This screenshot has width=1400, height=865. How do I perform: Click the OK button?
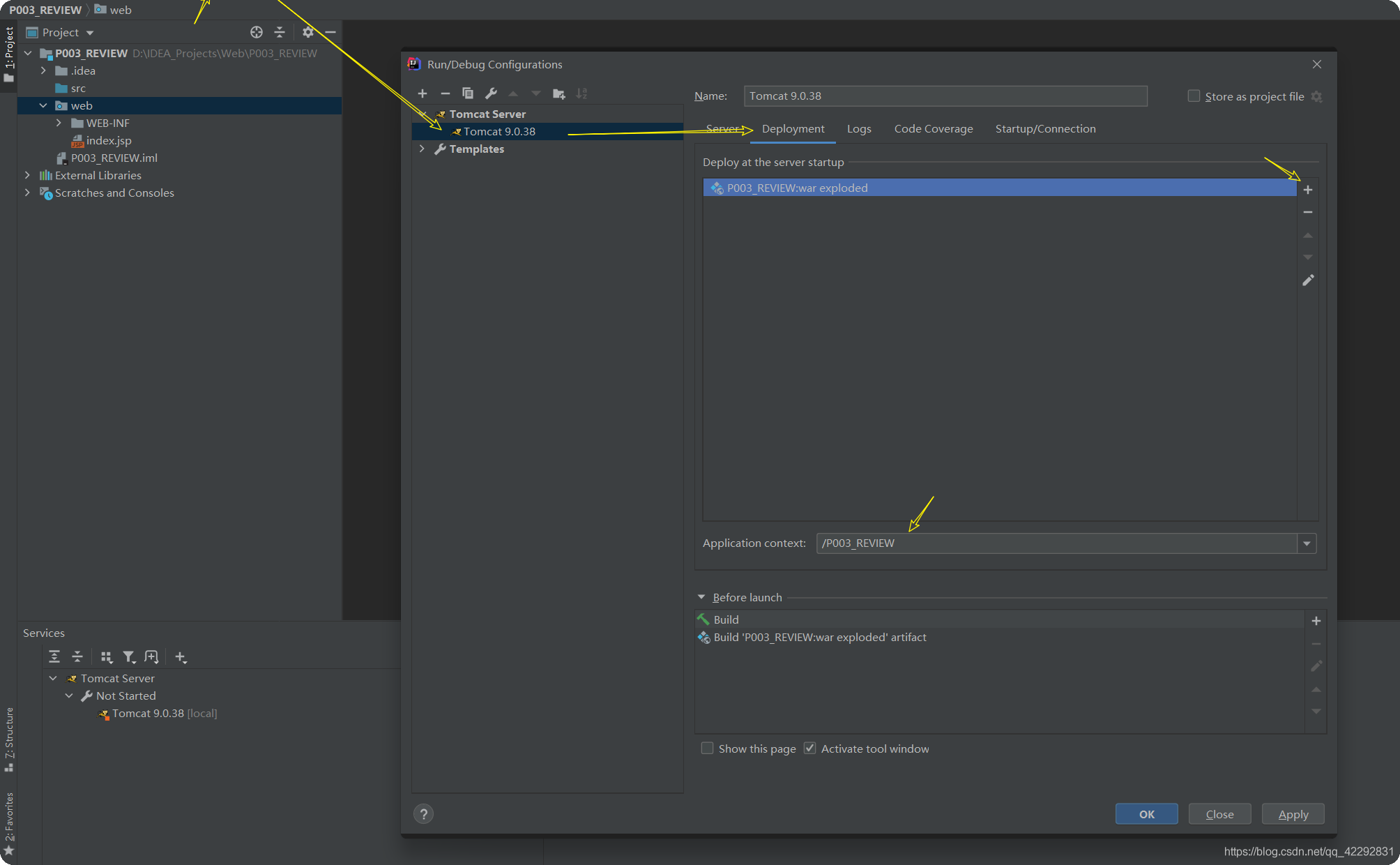point(1146,814)
